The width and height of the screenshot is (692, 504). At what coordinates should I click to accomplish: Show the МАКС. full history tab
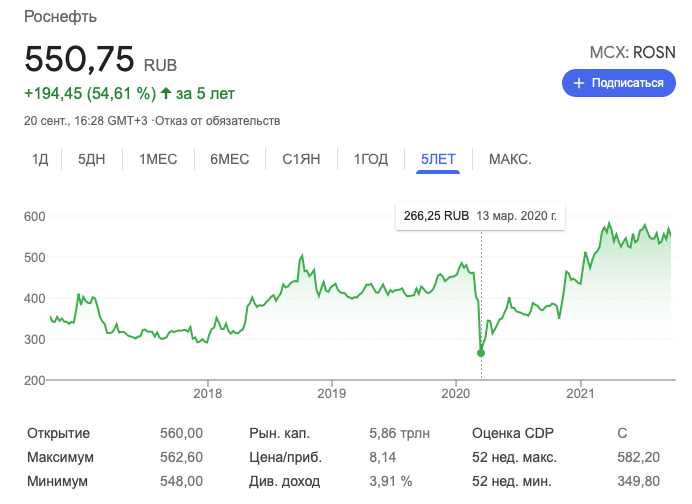(510, 159)
